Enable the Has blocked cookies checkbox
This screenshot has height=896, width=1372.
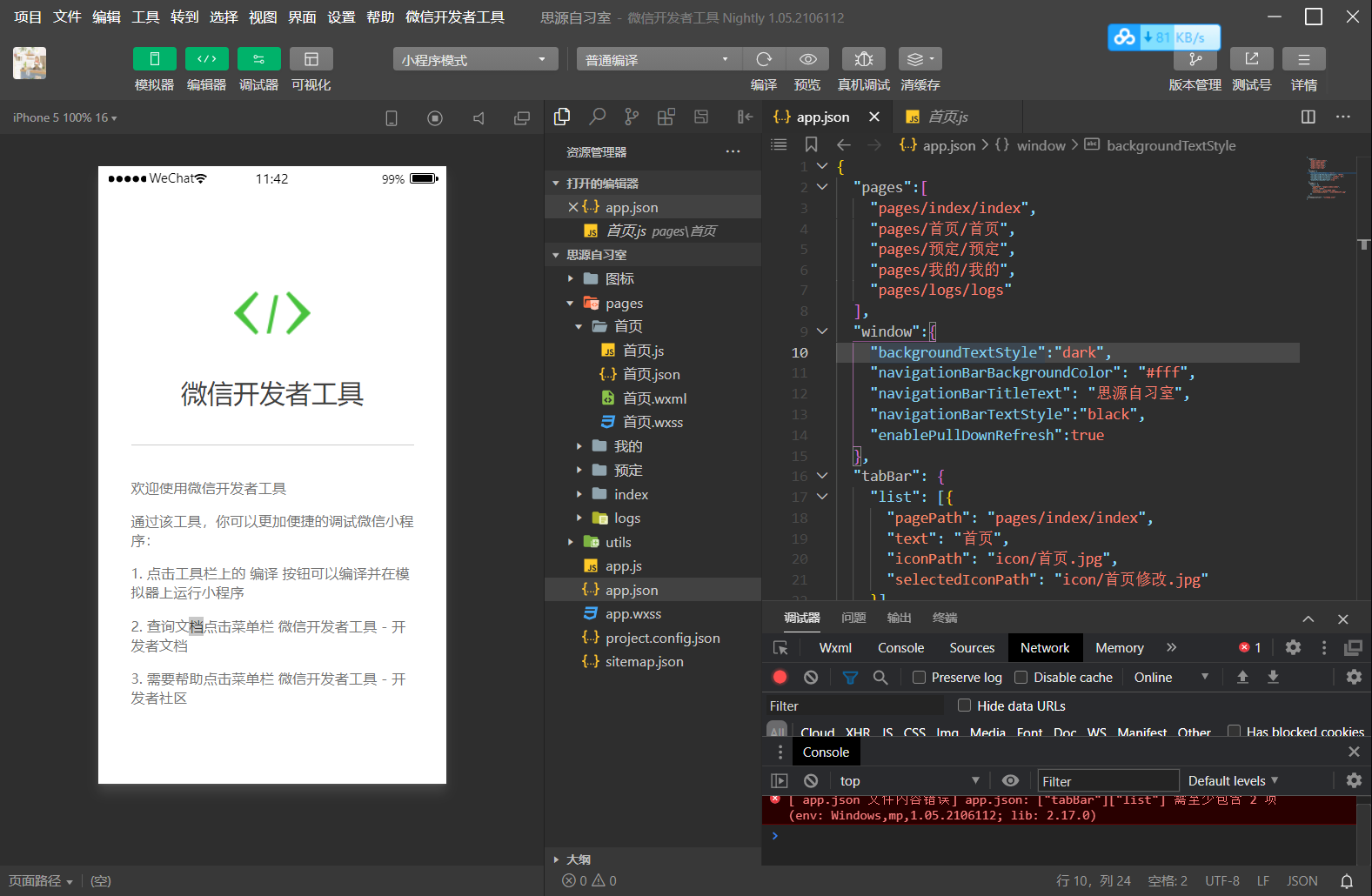[x=1234, y=732]
